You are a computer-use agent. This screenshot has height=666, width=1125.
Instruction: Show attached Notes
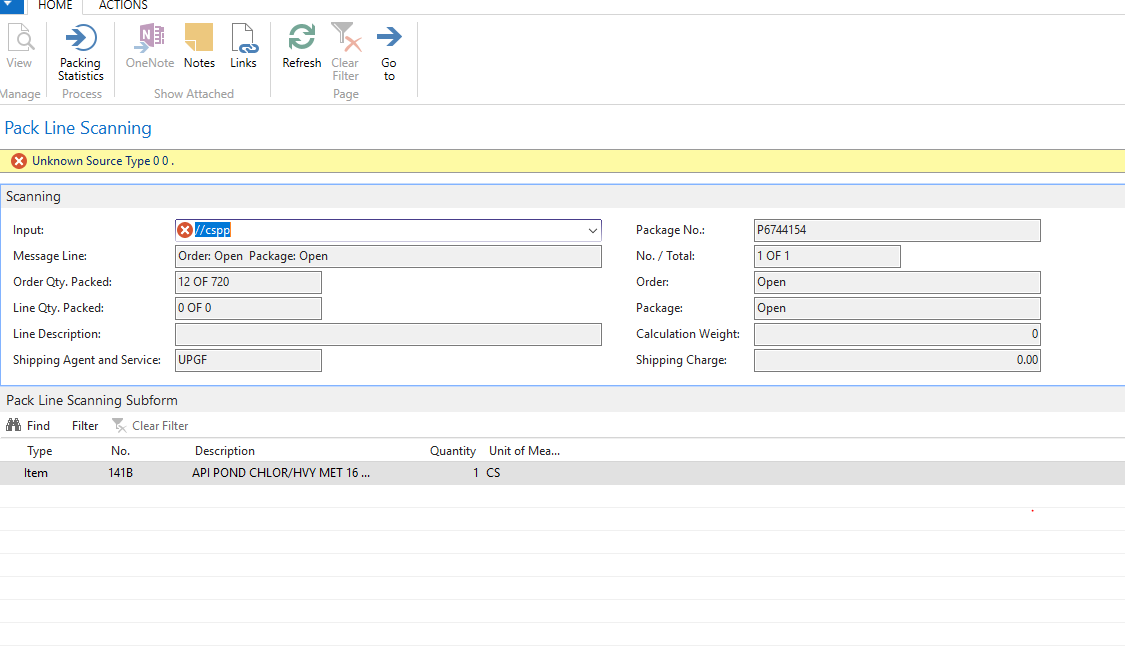[199, 47]
